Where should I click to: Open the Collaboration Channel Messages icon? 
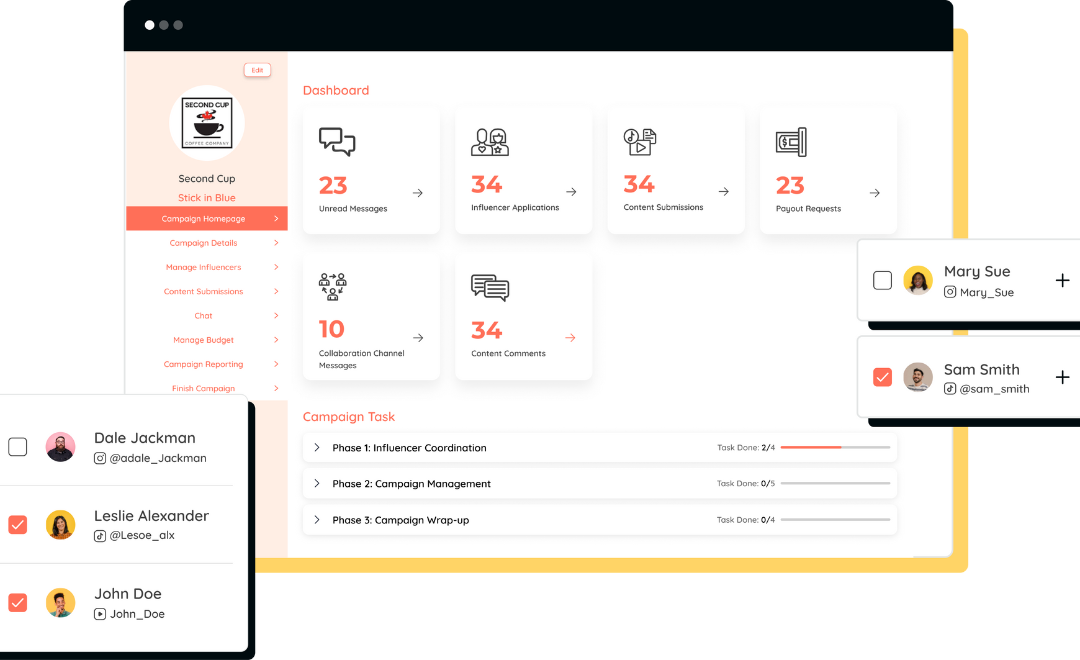(x=334, y=288)
